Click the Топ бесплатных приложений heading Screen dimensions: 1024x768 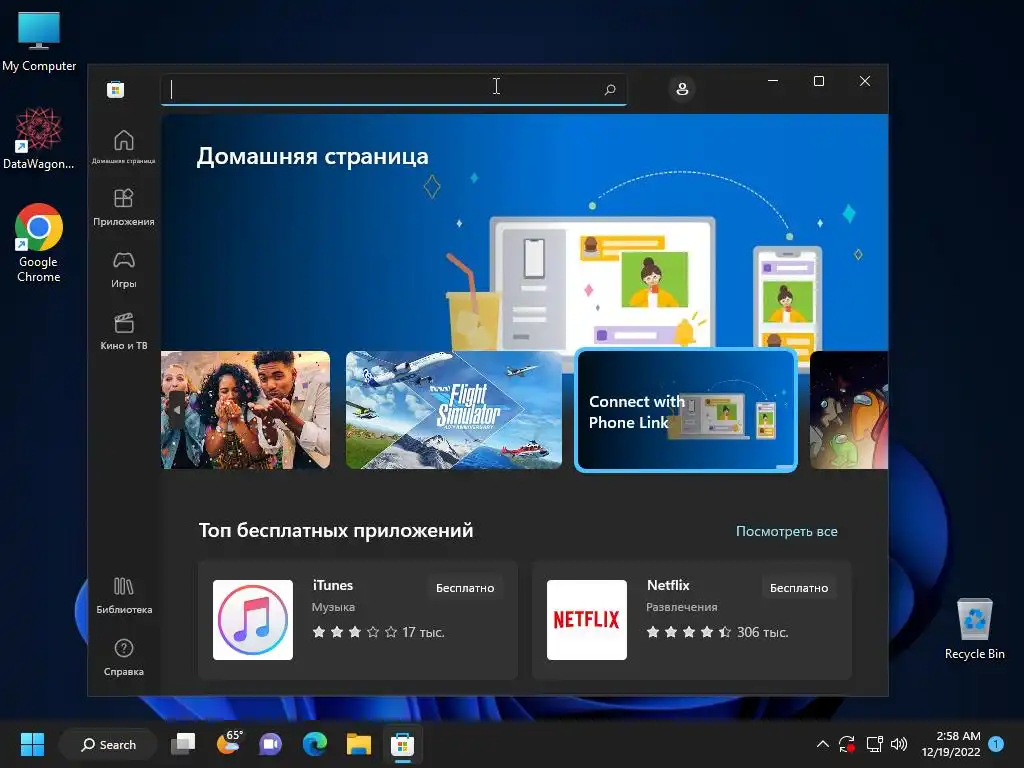(x=336, y=530)
